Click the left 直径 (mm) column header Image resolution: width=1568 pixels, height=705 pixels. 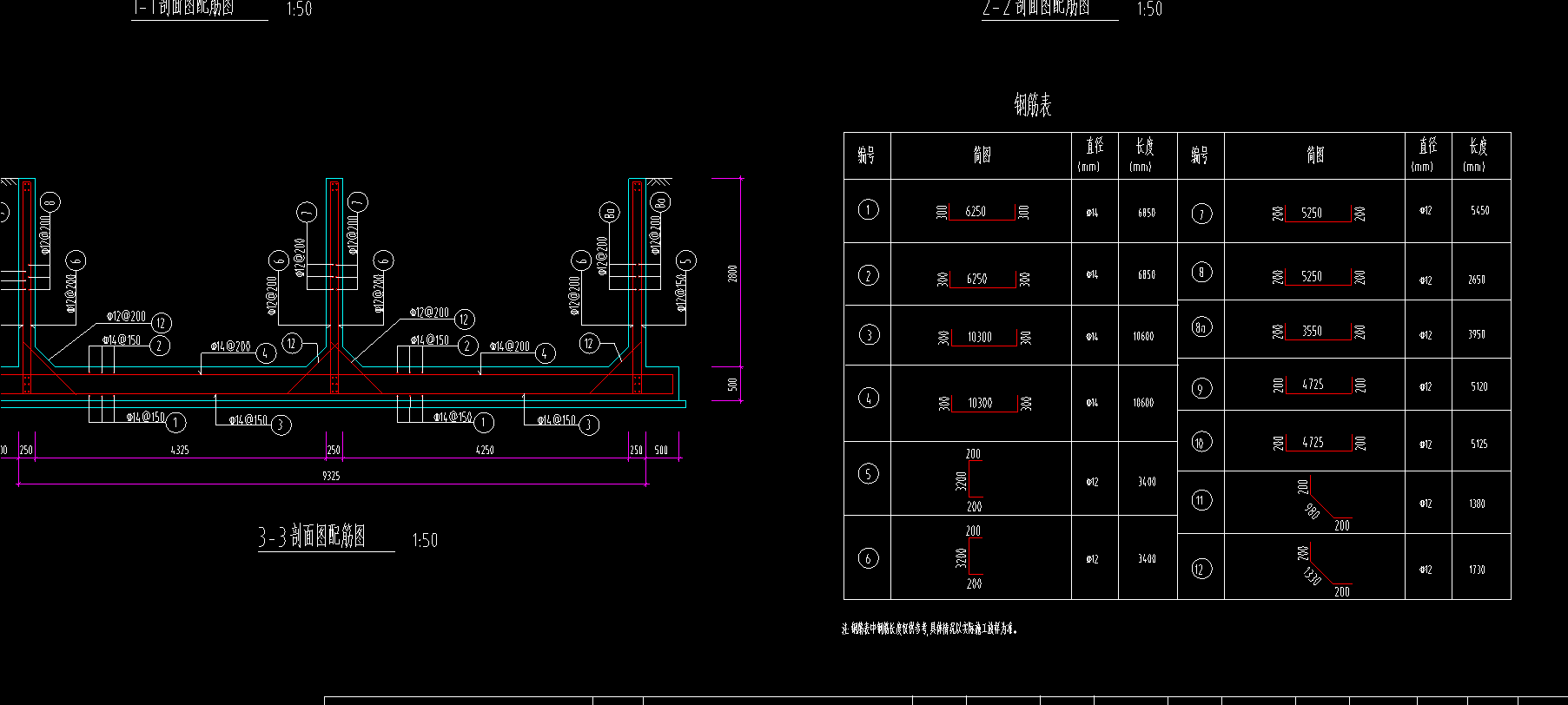tap(1092, 154)
